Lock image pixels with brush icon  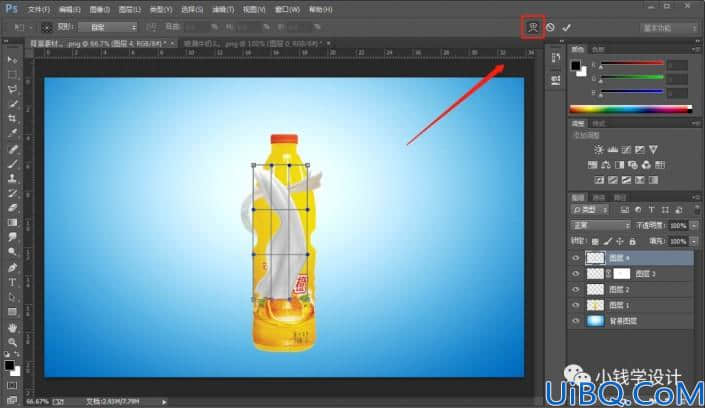point(607,242)
